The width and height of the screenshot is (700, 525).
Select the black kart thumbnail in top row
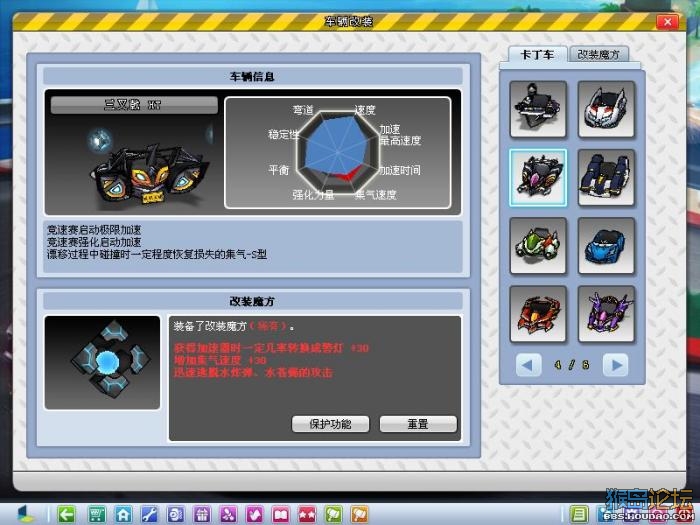point(538,109)
